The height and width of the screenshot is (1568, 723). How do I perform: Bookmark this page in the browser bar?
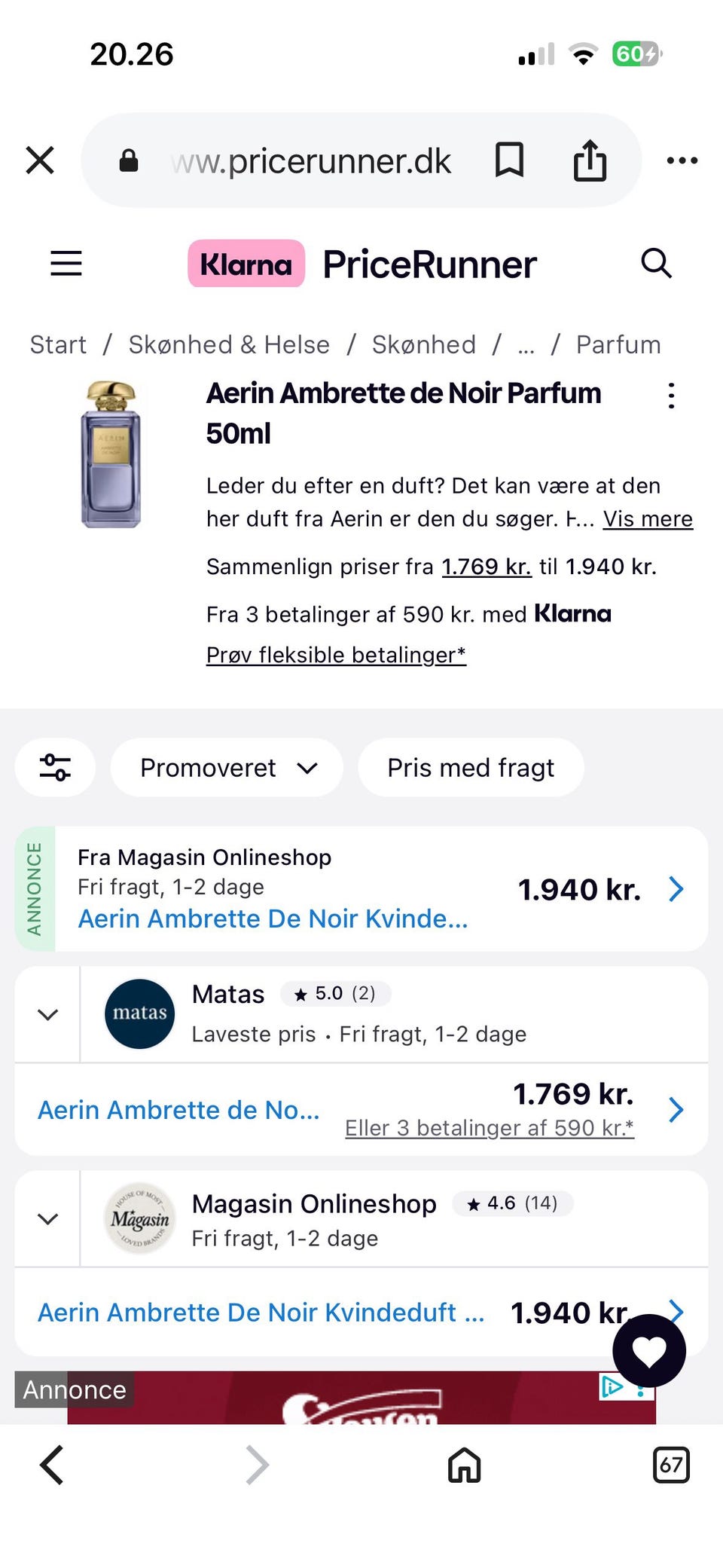coord(509,160)
